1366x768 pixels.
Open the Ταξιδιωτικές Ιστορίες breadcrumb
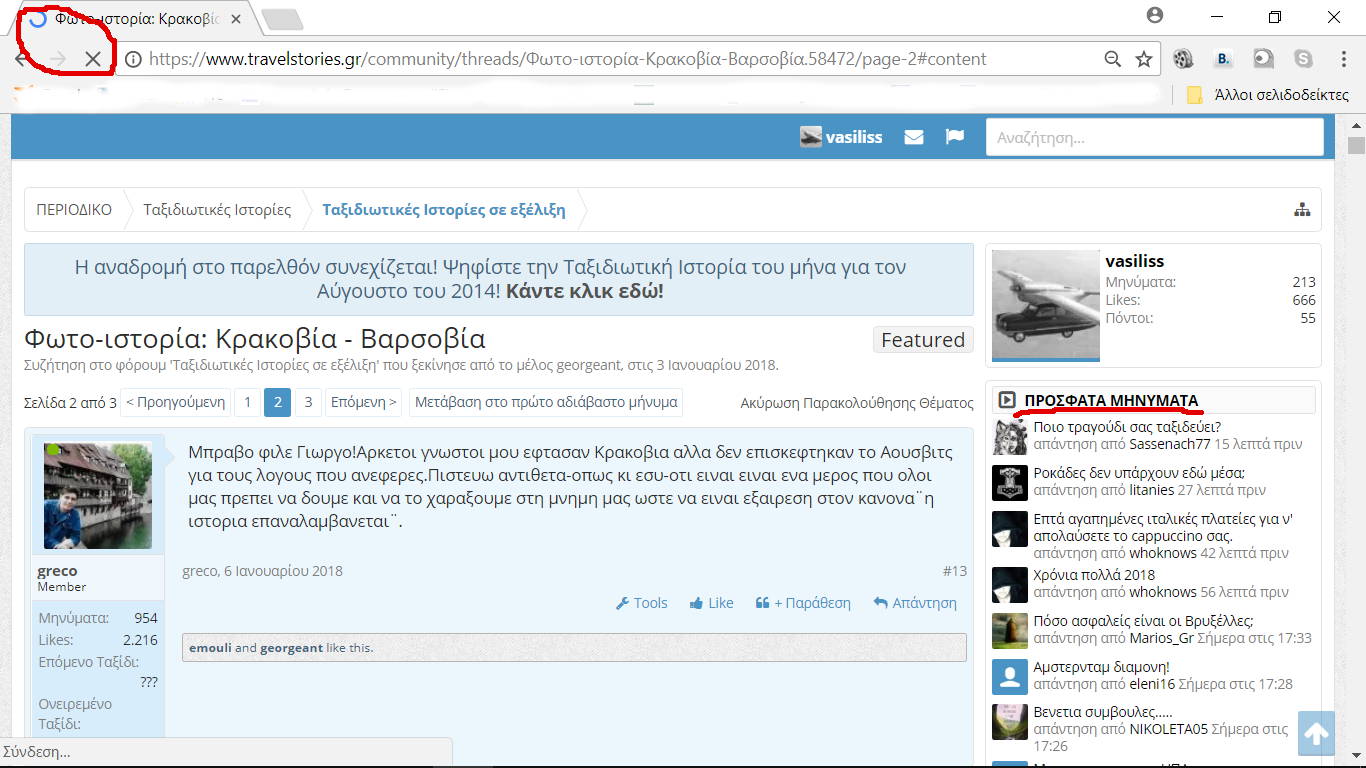[217, 210]
